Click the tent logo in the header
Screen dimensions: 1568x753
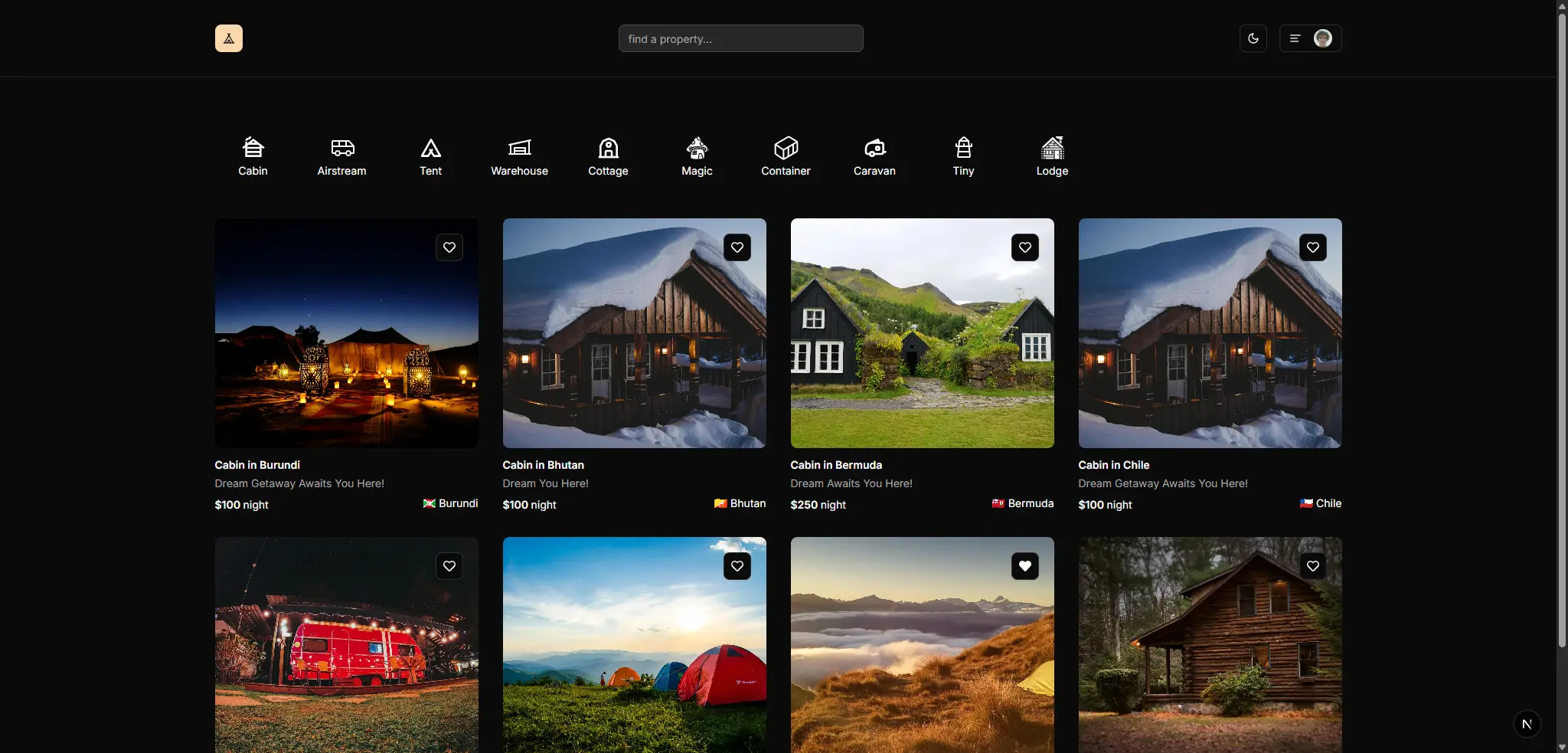pos(229,38)
